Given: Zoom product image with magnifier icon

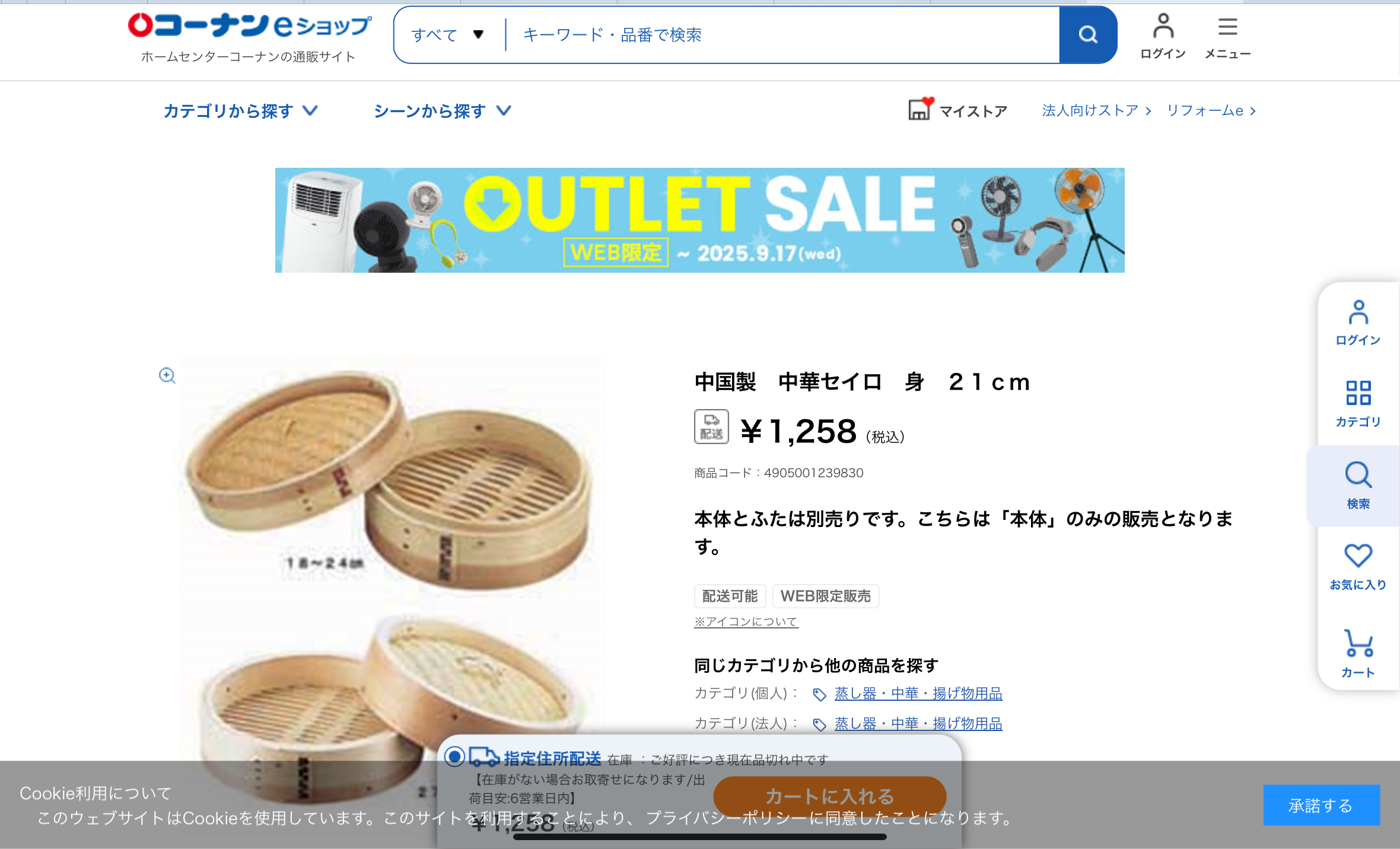Looking at the screenshot, I should point(167,375).
